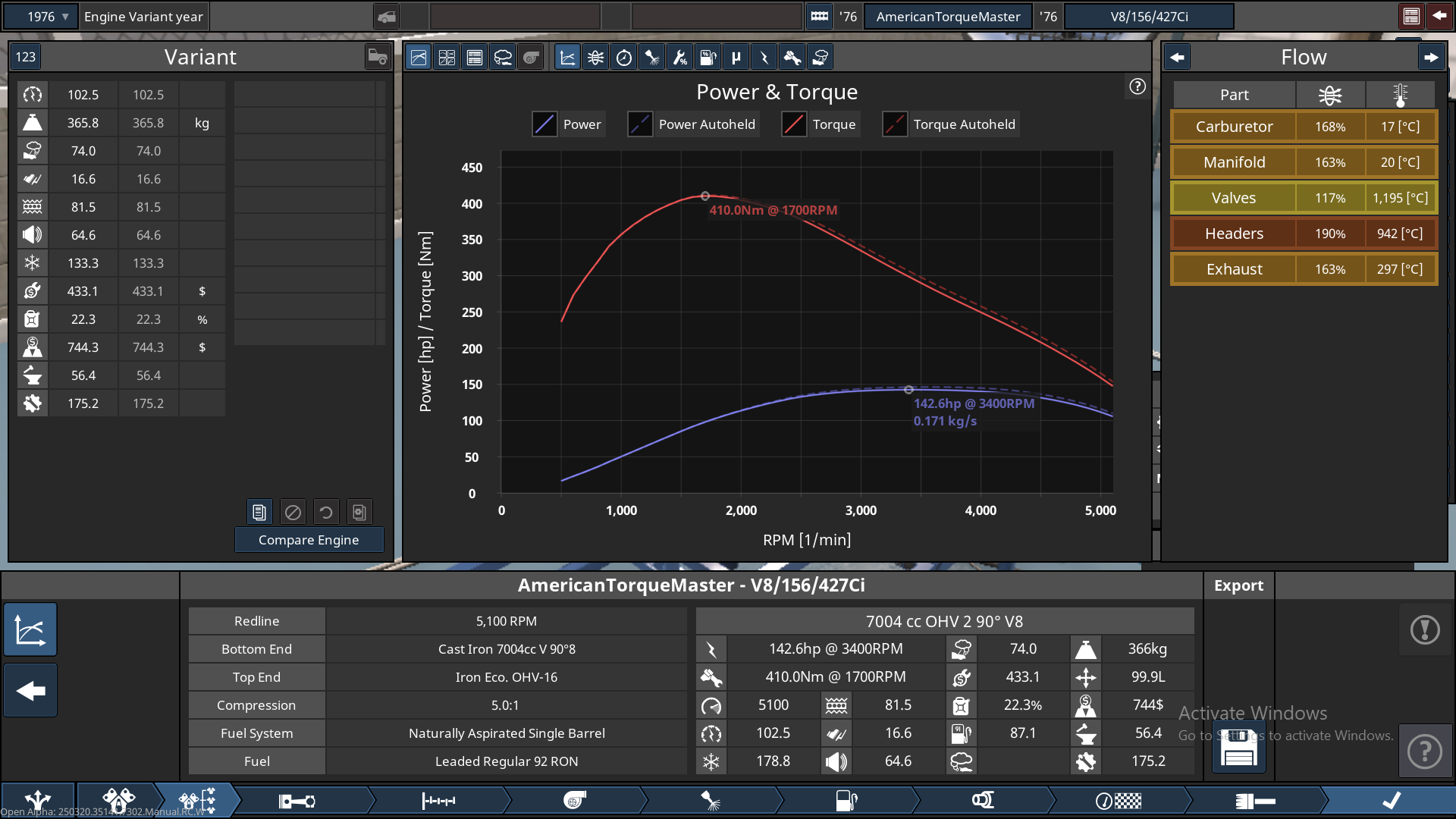Switch to the detailed stats table view
This screenshot has width=1456, height=819.
(475, 58)
